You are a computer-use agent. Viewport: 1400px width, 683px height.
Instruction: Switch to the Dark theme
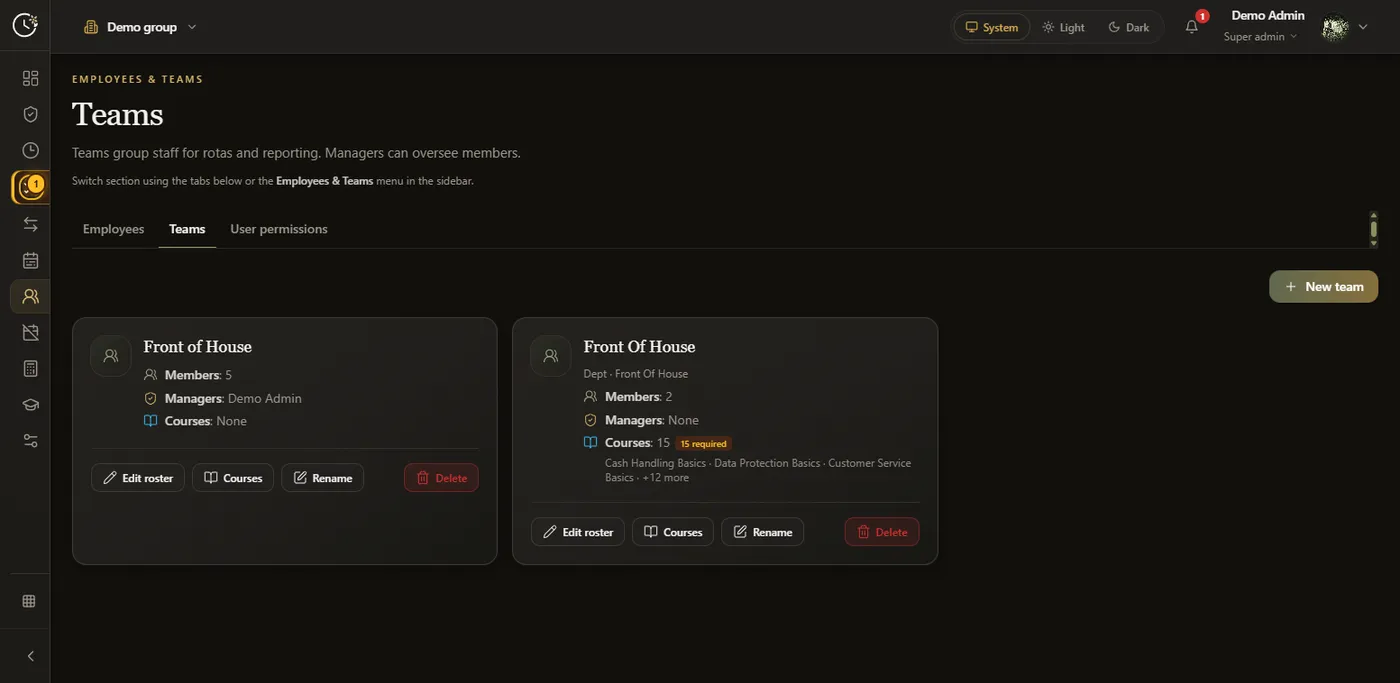pos(1129,27)
